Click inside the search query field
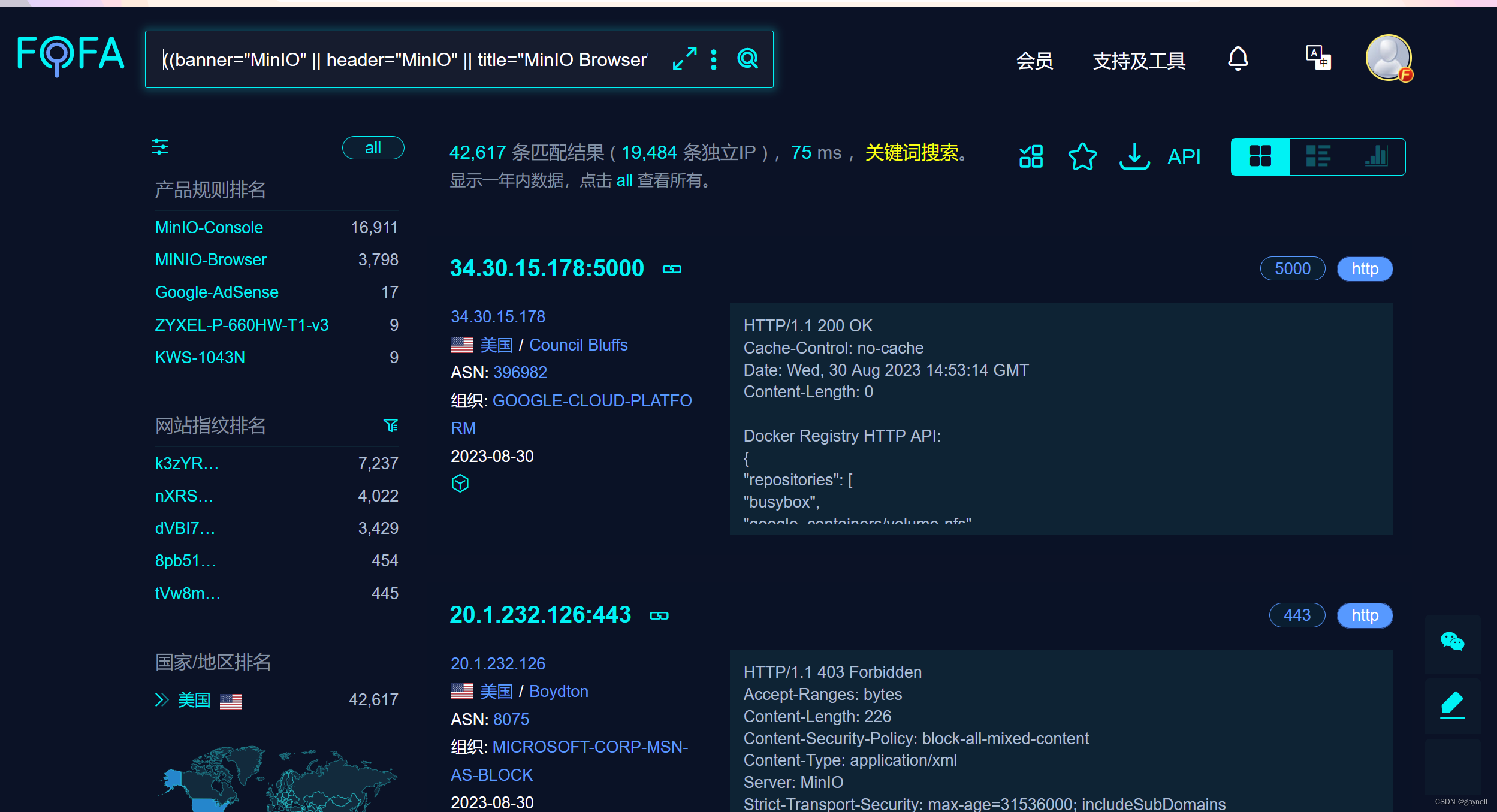 click(x=406, y=59)
